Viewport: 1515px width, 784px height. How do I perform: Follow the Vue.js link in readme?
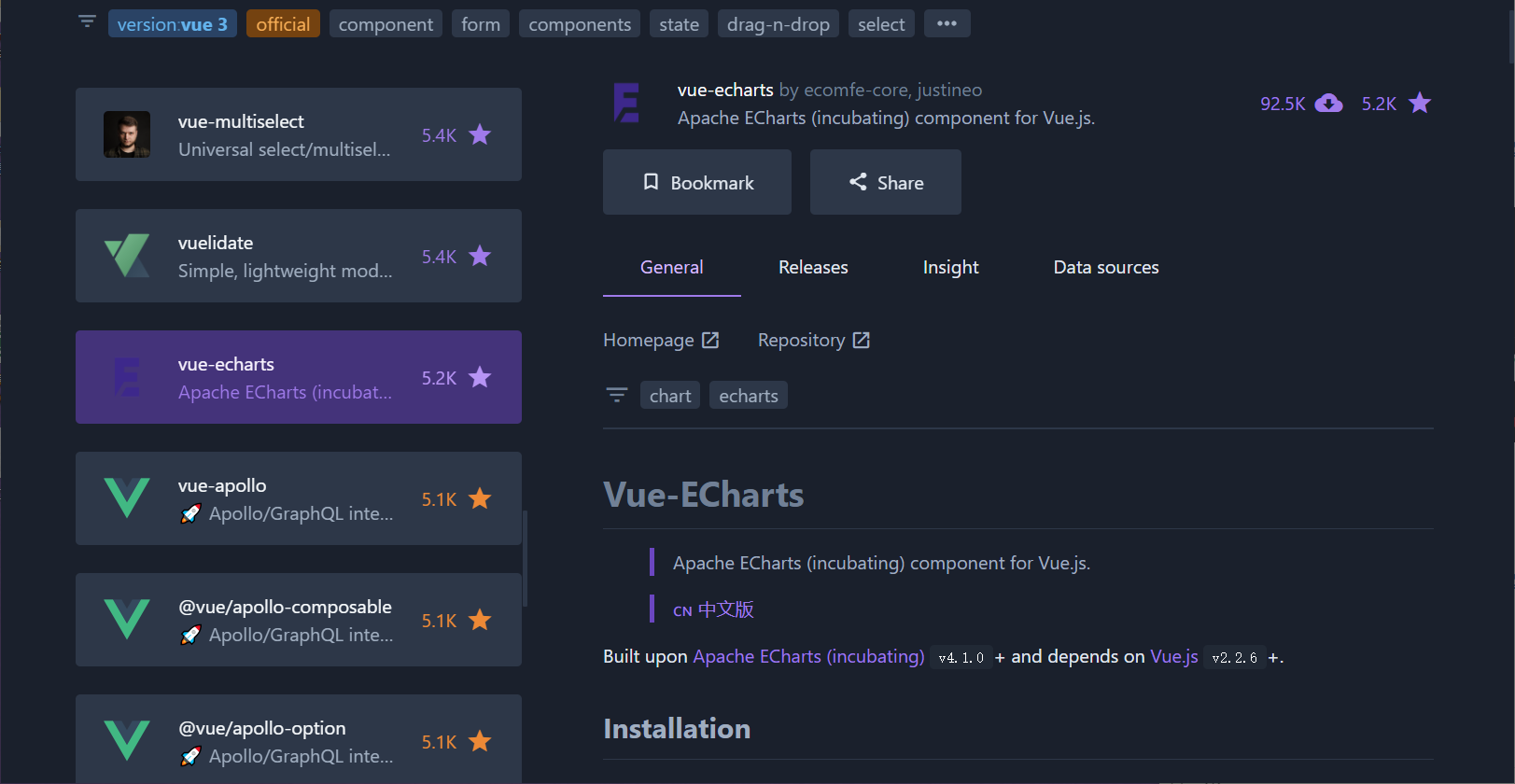coord(1174,656)
